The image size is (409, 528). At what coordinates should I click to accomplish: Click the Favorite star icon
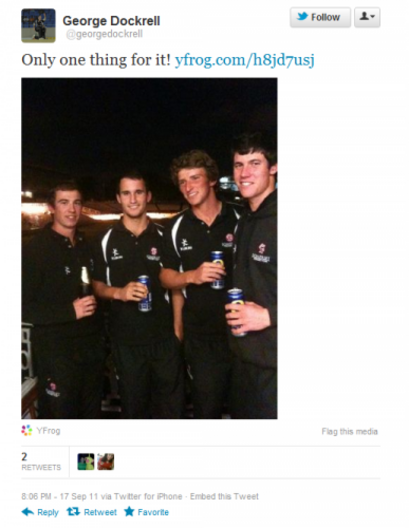129,512
